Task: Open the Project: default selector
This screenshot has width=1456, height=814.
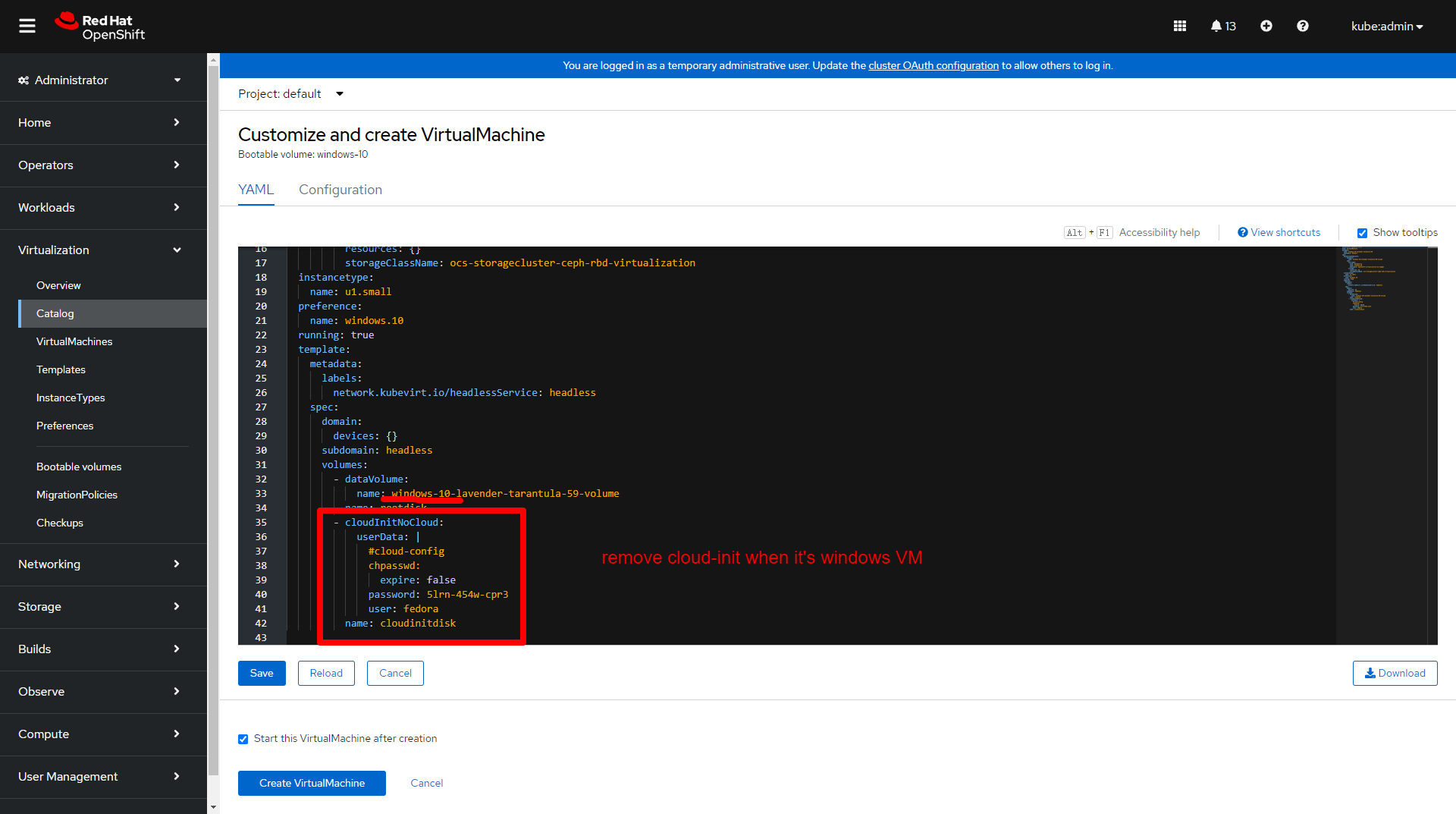Action: (290, 93)
